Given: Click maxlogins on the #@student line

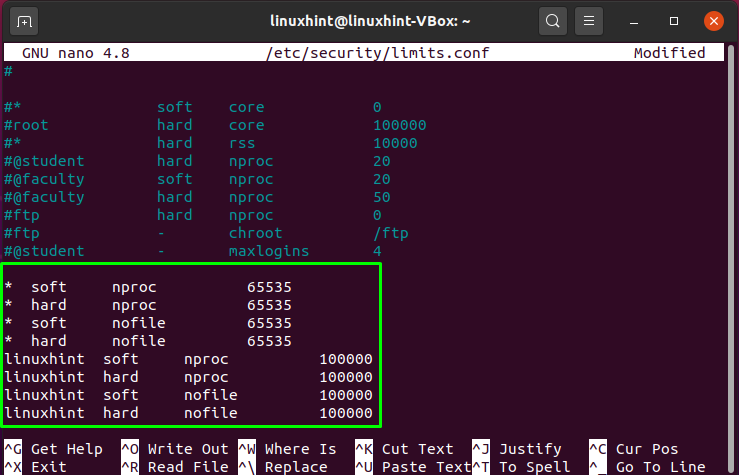Looking at the screenshot, I should [x=269, y=251].
